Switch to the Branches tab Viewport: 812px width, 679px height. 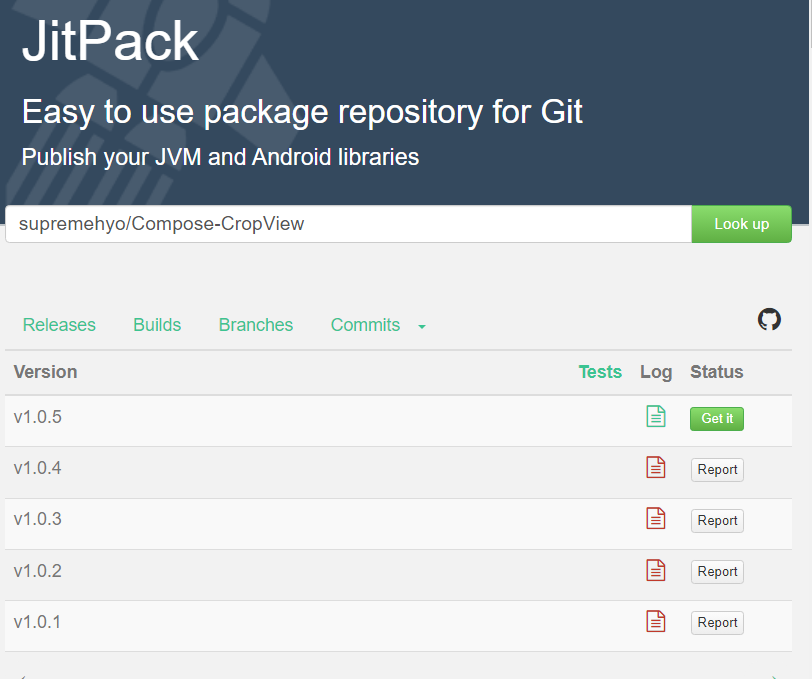(256, 325)
